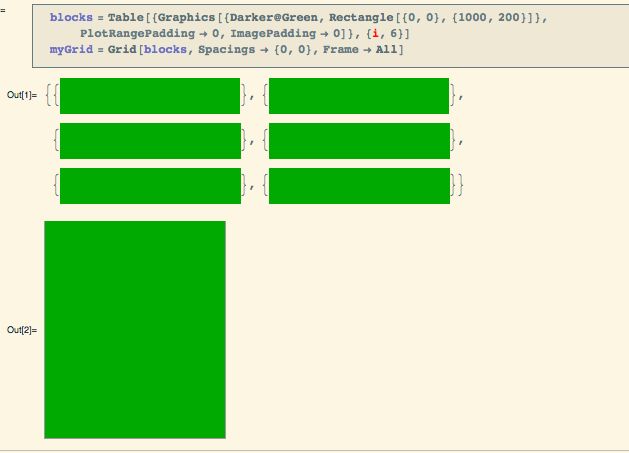The width and height of the screenshot is (629, 453).
Task: Select the last green block in row three
Action: [359, 186]
